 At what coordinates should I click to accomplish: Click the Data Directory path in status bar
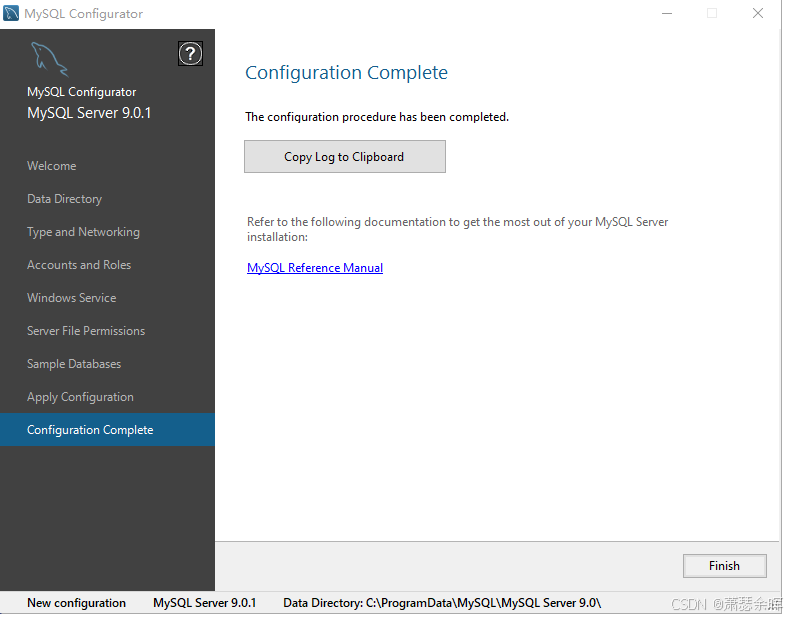[x=442, y=603]
